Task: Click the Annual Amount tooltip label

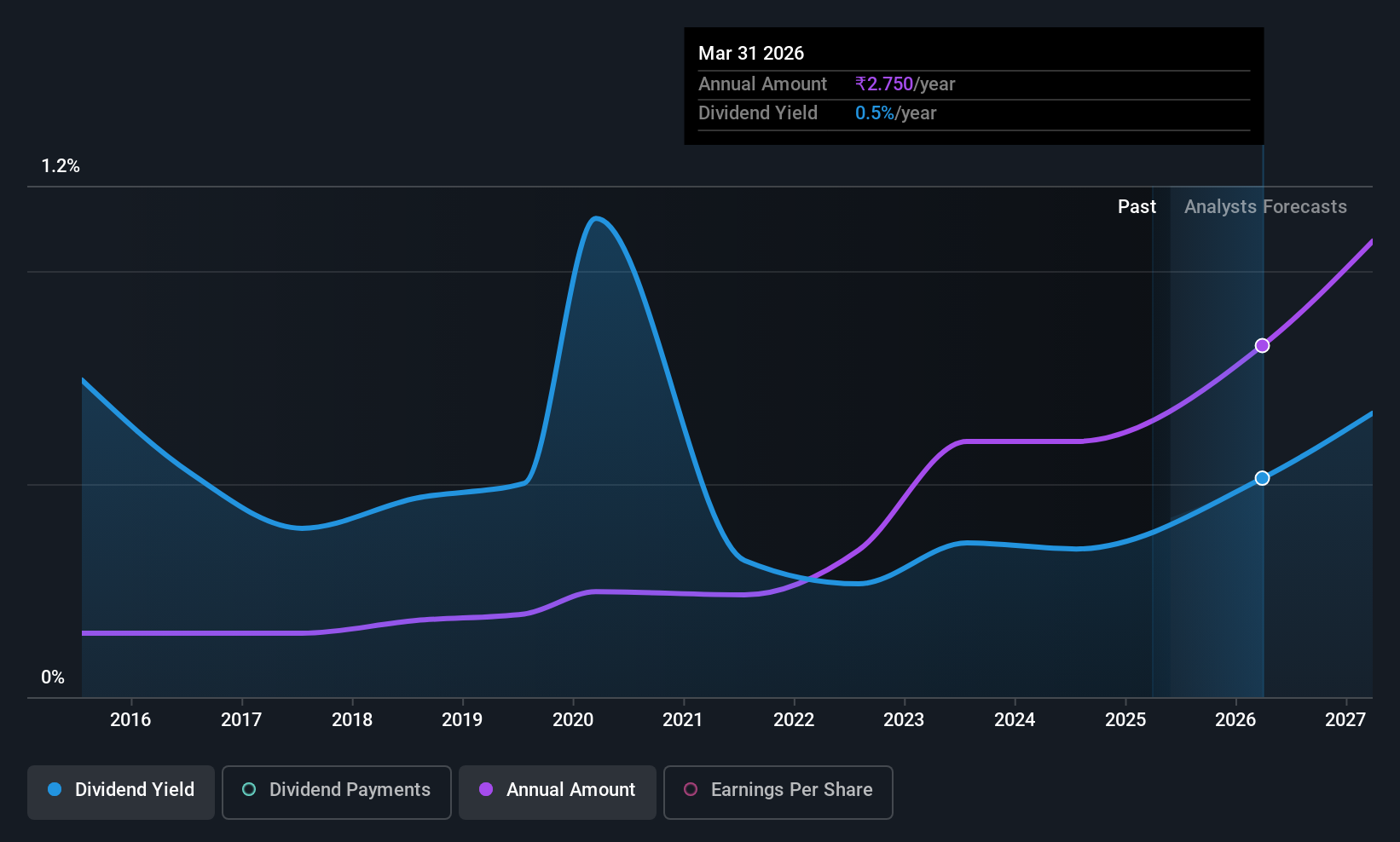Action: coord(762,84)
